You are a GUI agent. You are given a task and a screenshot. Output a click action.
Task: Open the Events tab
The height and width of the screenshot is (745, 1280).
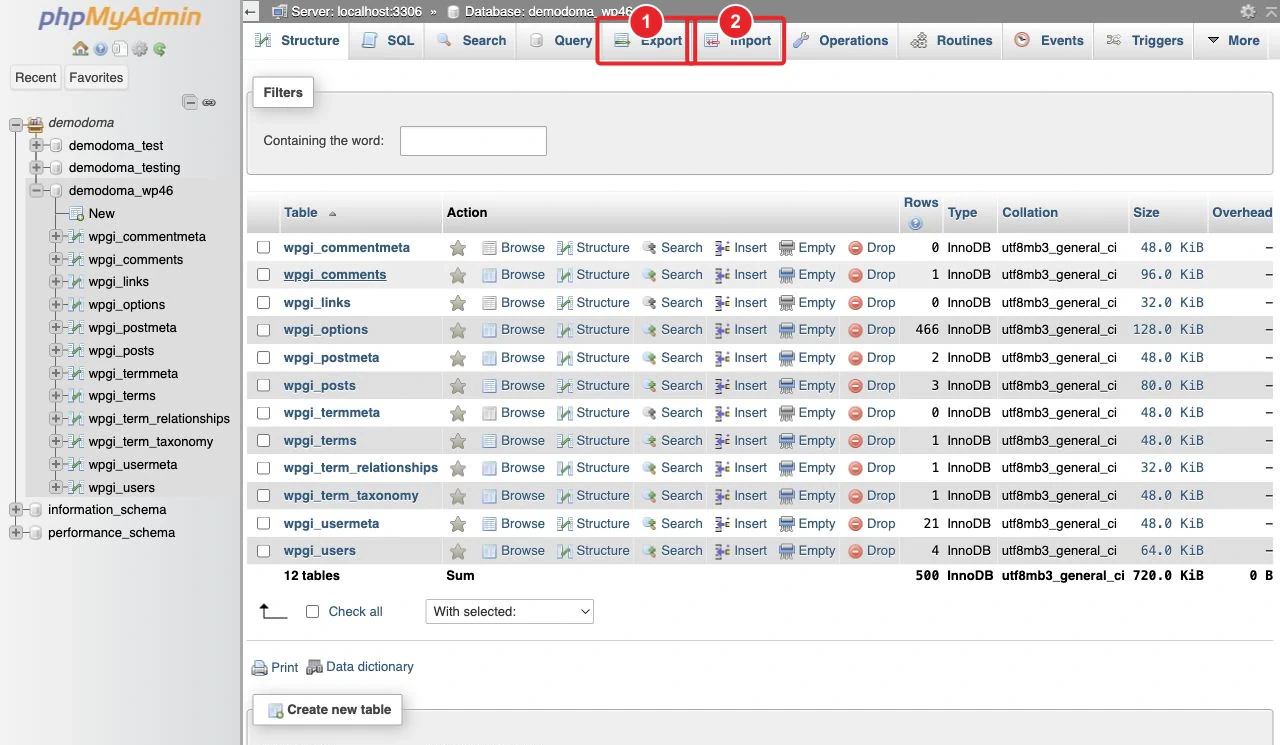point(1049,41)
